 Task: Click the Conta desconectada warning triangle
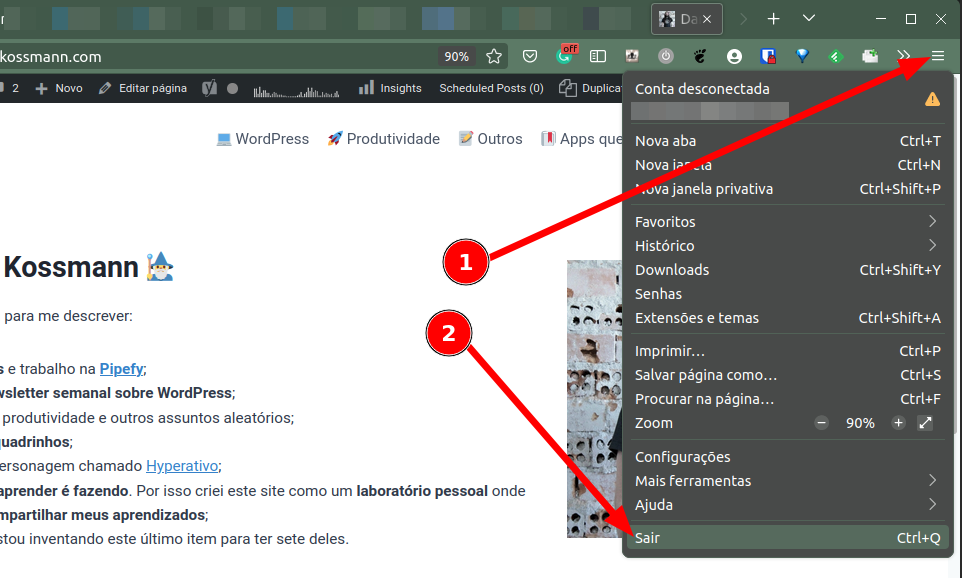[932, 99]
